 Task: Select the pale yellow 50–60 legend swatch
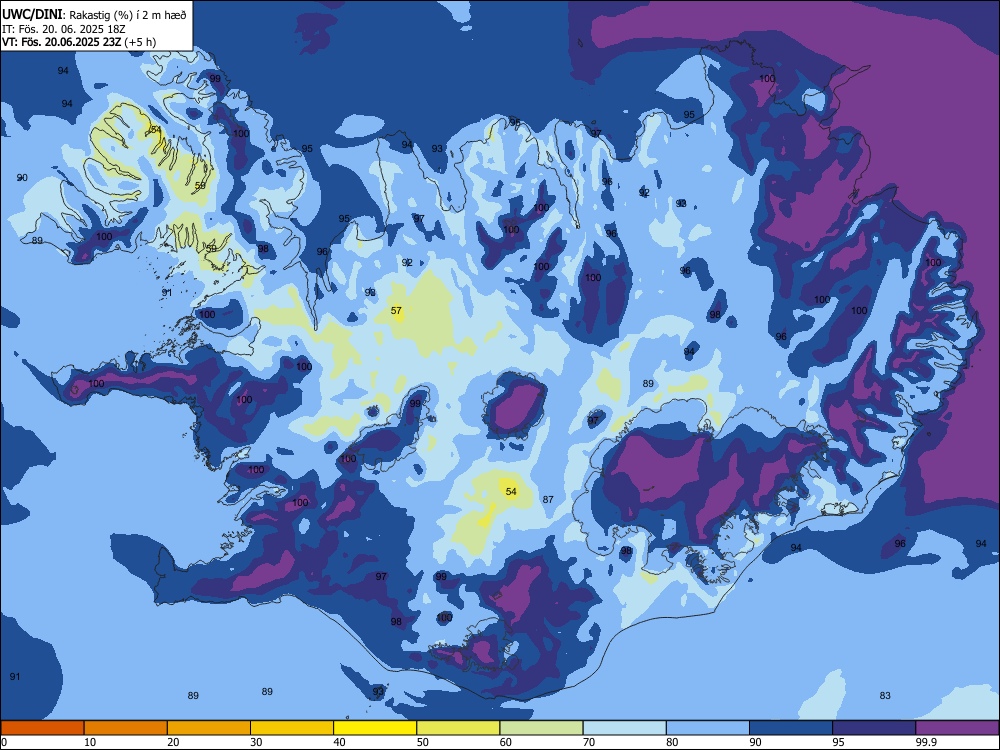pos(458,728)
